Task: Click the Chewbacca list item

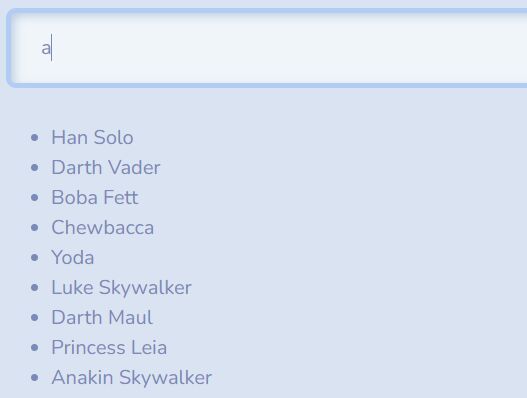Action: [103, 228]
